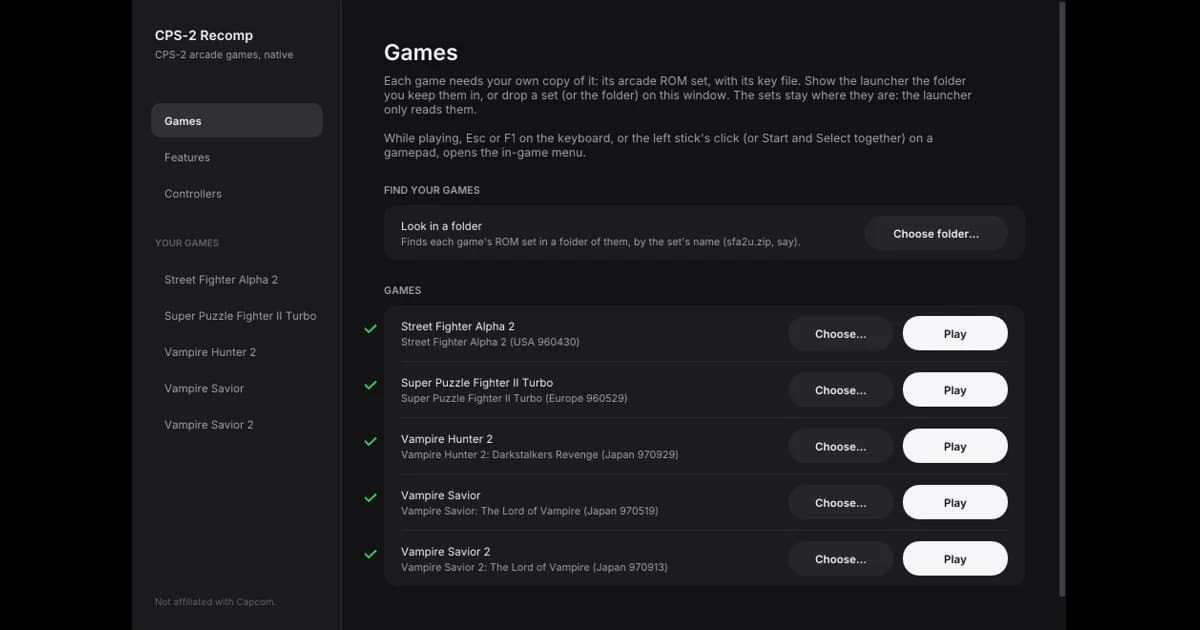Click the green checkmark beside Super Puzzle Fighter II Turbo
This screenshot has width=1200, height=630.
(370, 385)
